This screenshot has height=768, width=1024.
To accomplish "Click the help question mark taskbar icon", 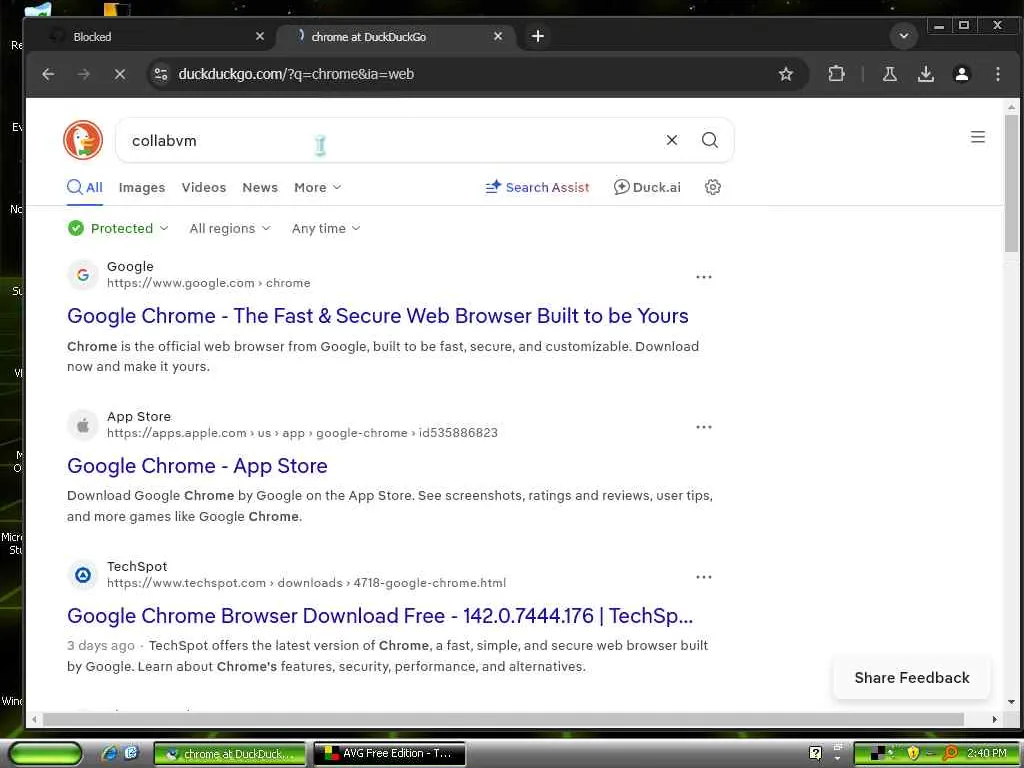I will click(x=816, y=753).
